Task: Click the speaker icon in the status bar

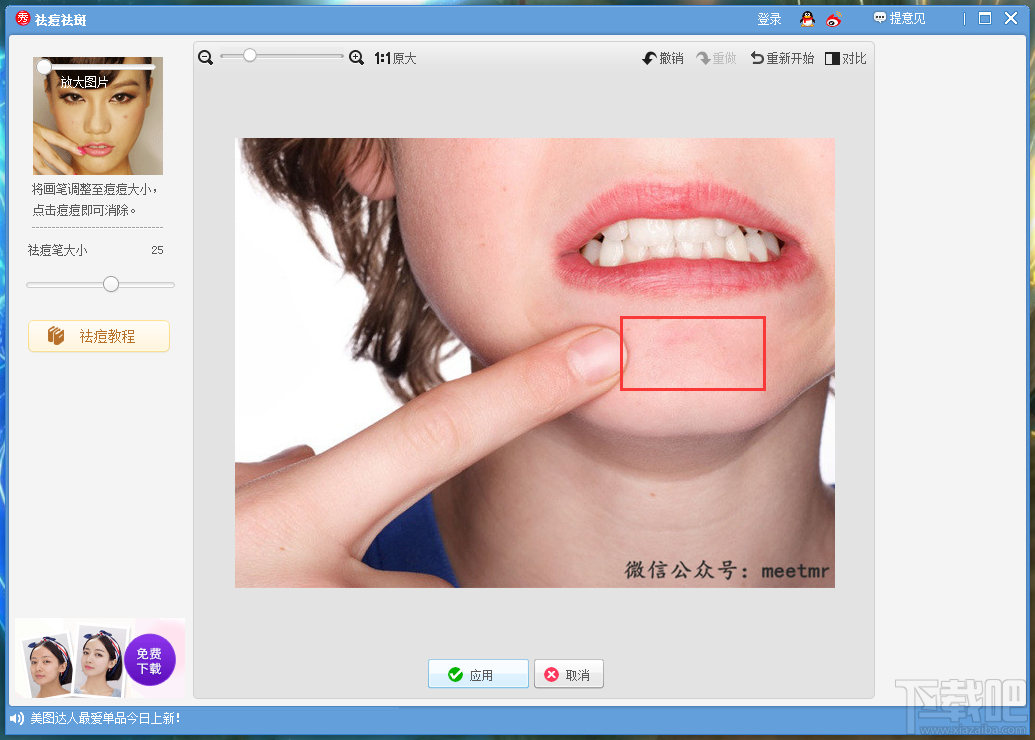Action: pos(17,718)
